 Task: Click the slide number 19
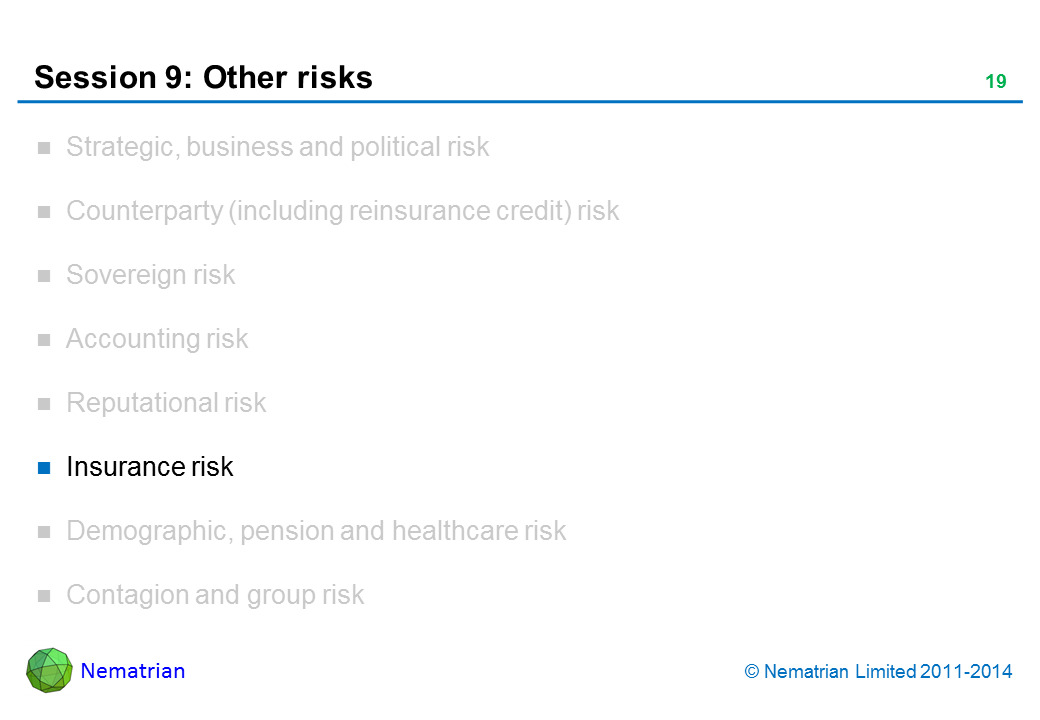[995, 82]
